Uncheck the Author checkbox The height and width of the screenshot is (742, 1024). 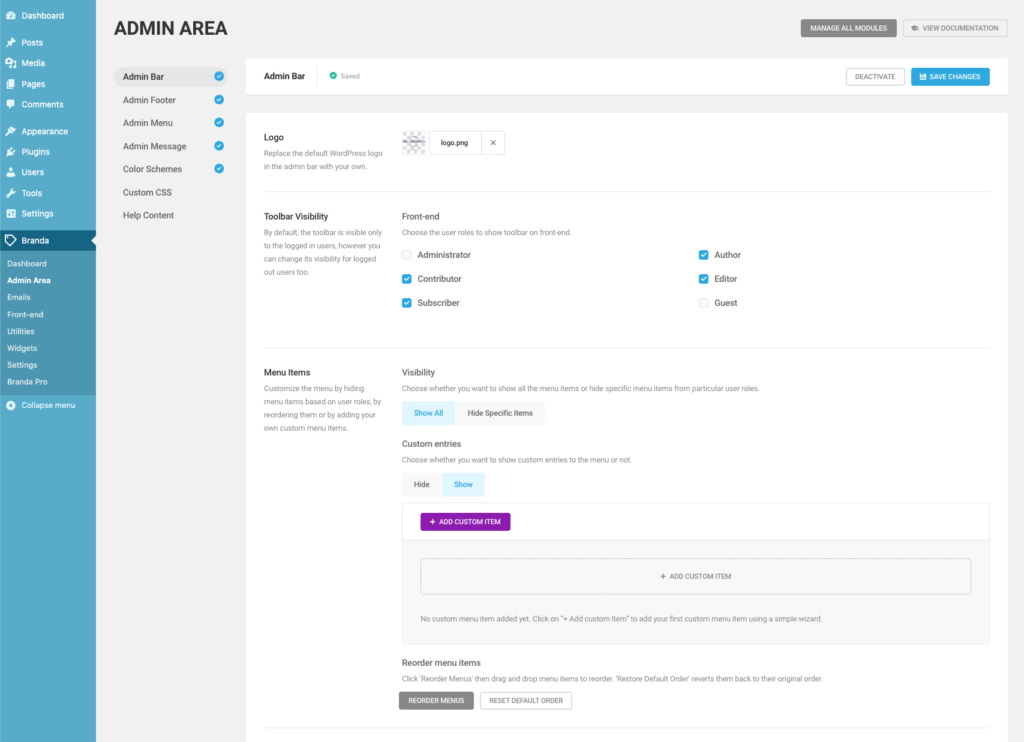coord(703,255)
